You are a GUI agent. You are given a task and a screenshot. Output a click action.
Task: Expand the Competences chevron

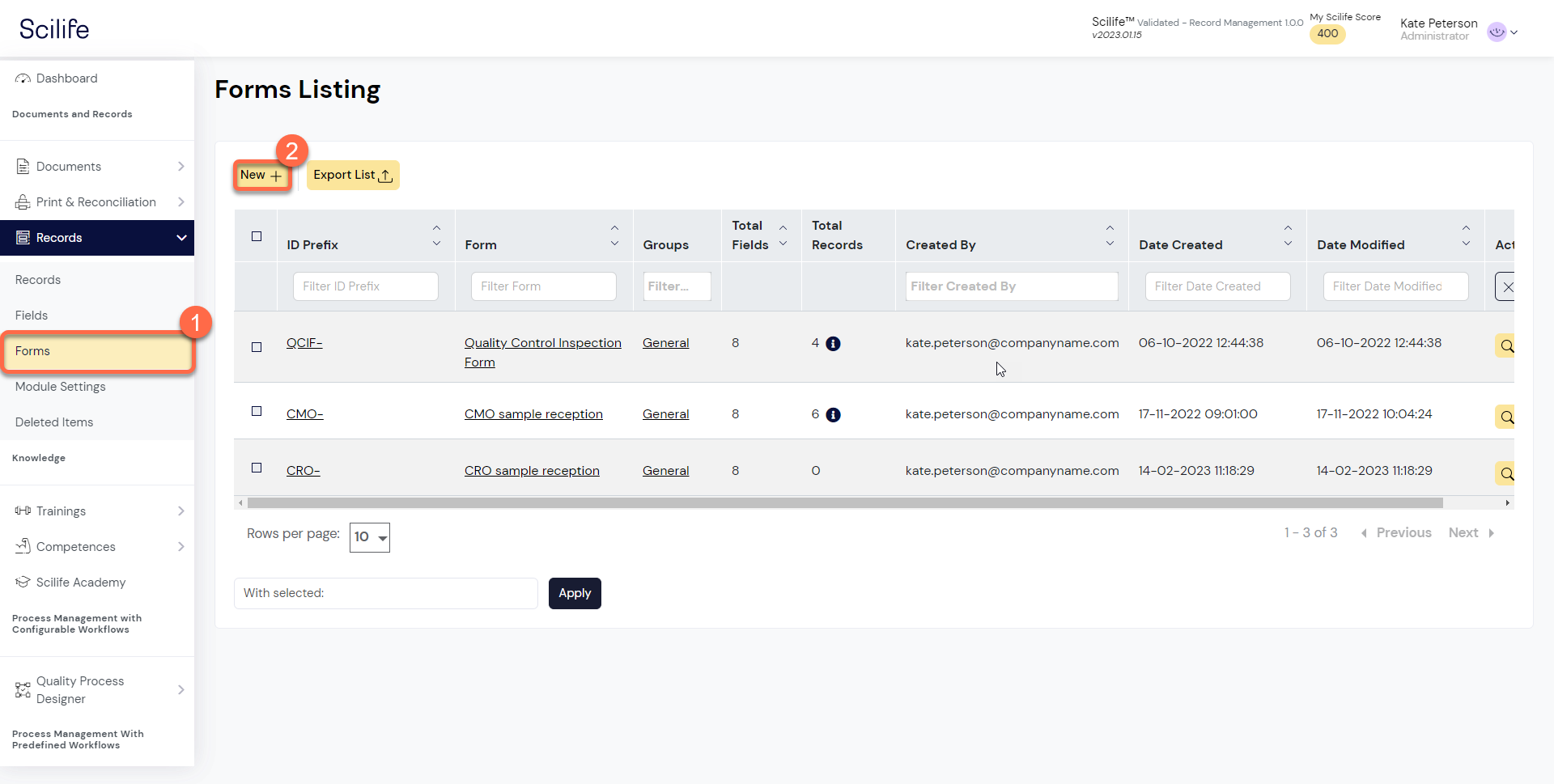pyautogui.click(x=180, y=547)
